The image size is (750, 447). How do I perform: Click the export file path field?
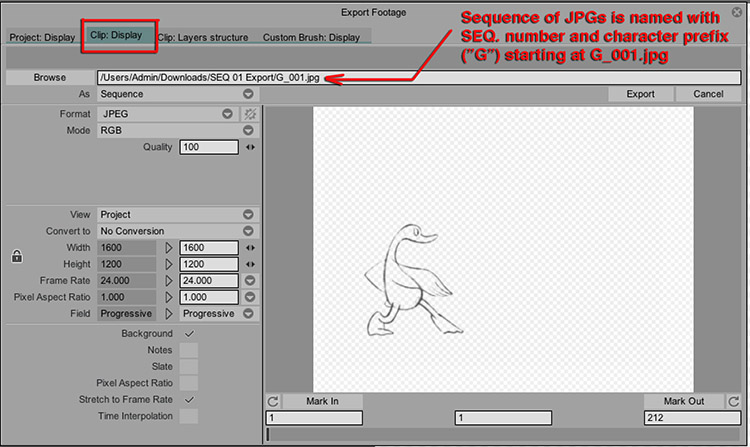[419, 77]
